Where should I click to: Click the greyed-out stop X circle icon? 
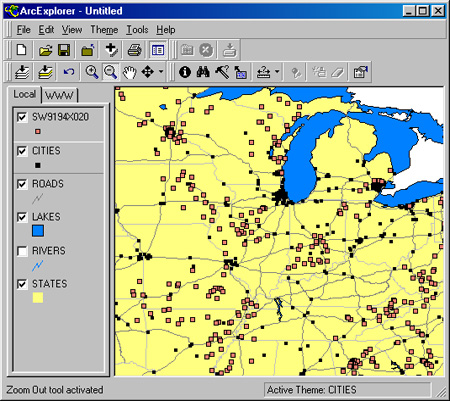[x=206, y=50]
